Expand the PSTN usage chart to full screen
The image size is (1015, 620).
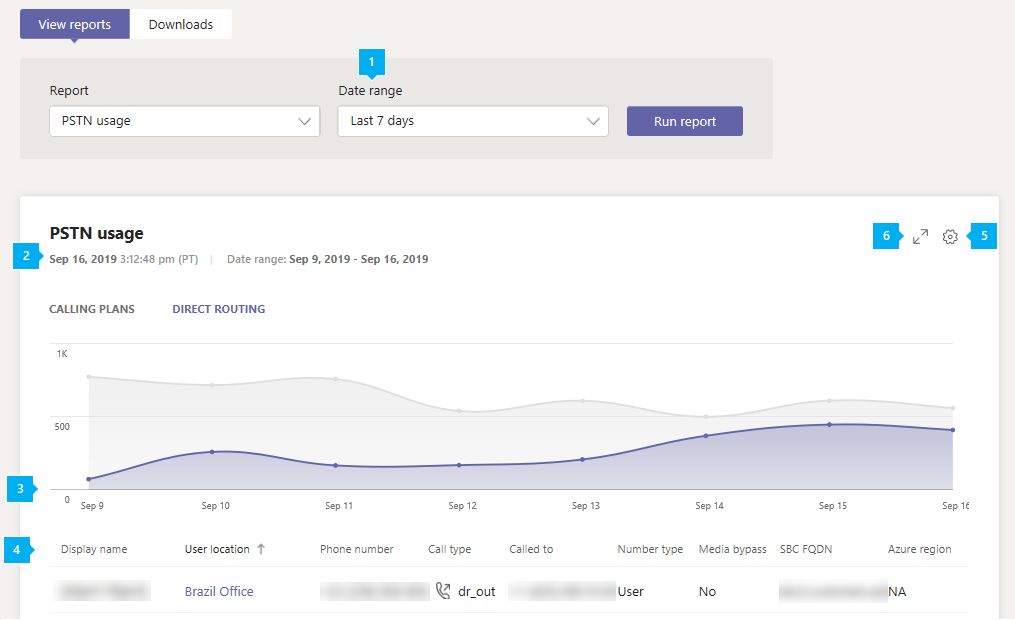[920, 236]
